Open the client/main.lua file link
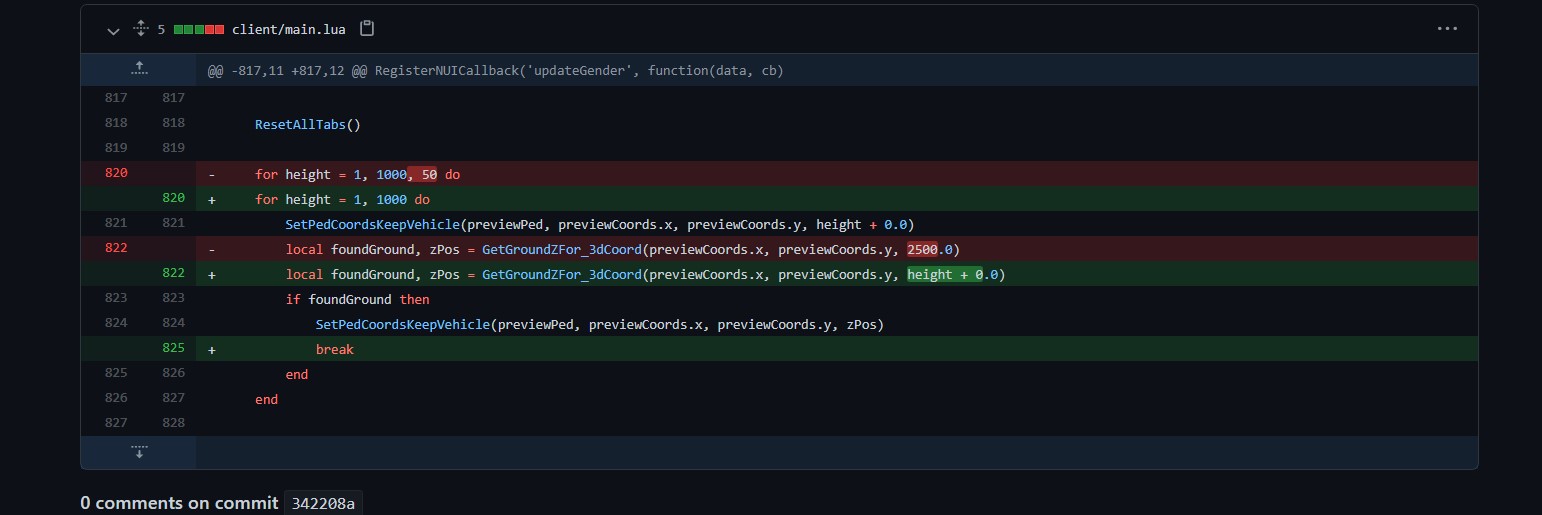 tap(288, 30)
